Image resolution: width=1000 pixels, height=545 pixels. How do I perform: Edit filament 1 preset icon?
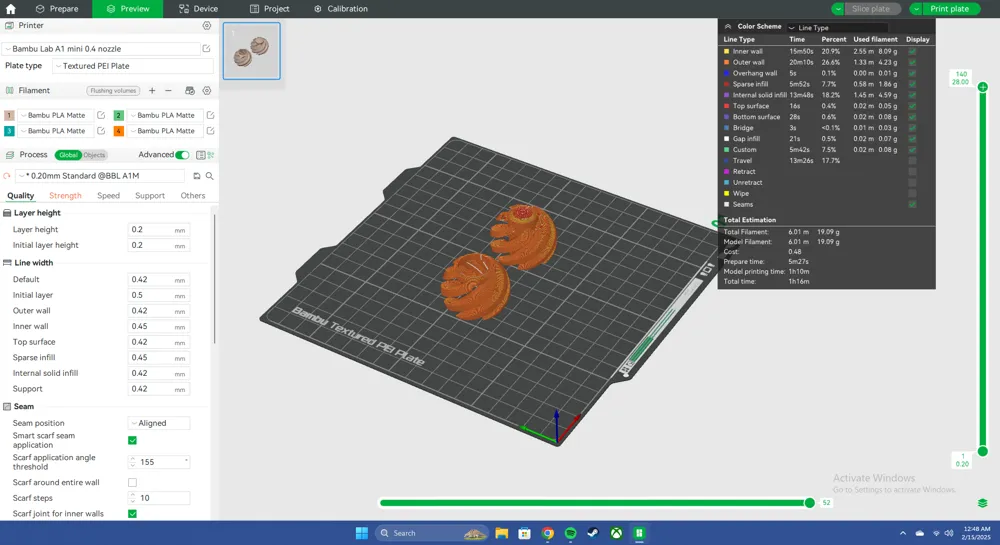[x=101, y=115]
